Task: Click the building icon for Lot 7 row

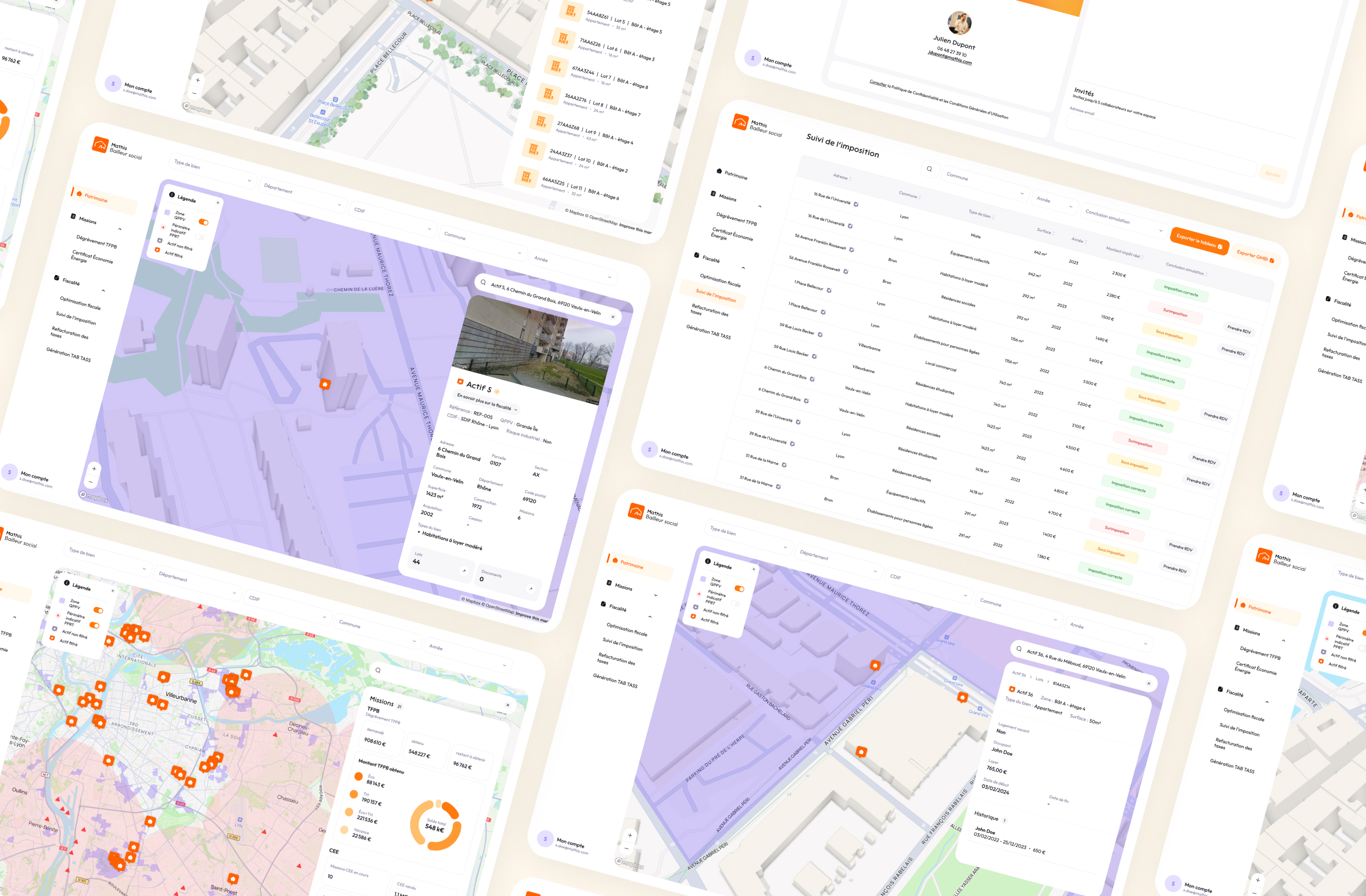Action: (555, 66)
